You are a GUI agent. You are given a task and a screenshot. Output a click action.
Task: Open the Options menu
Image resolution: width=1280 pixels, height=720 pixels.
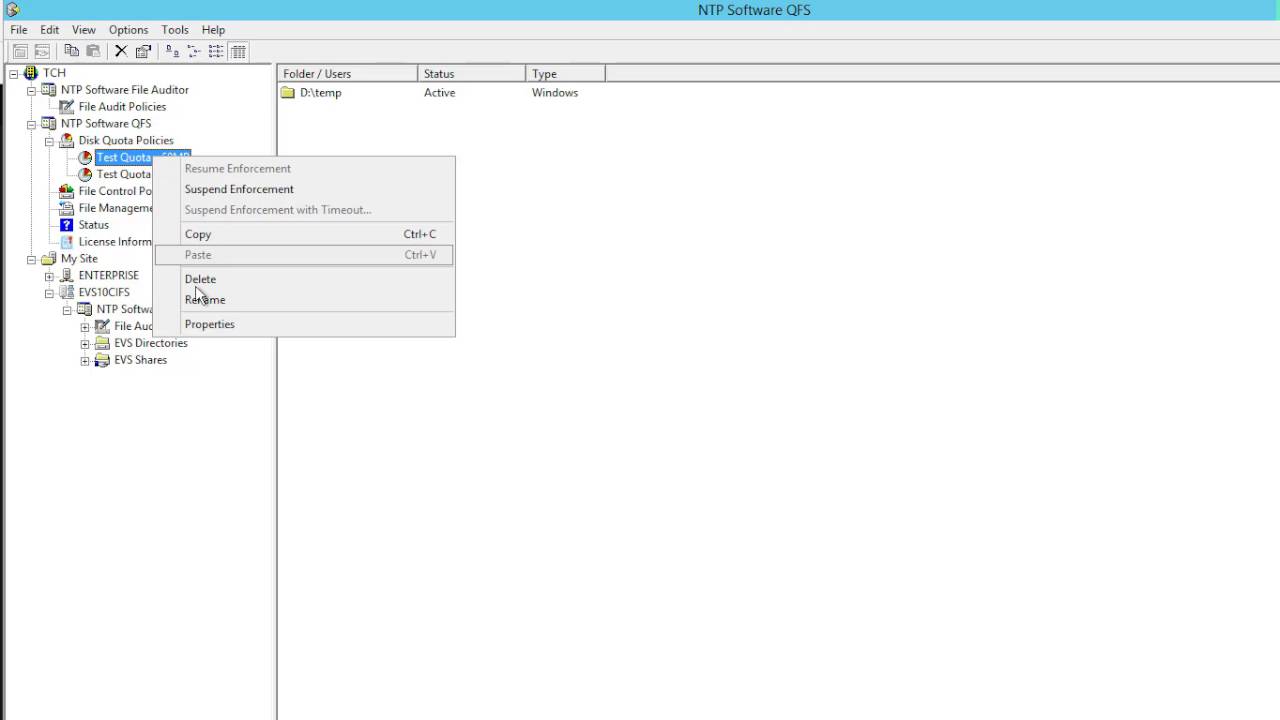(x=128, y=30)
